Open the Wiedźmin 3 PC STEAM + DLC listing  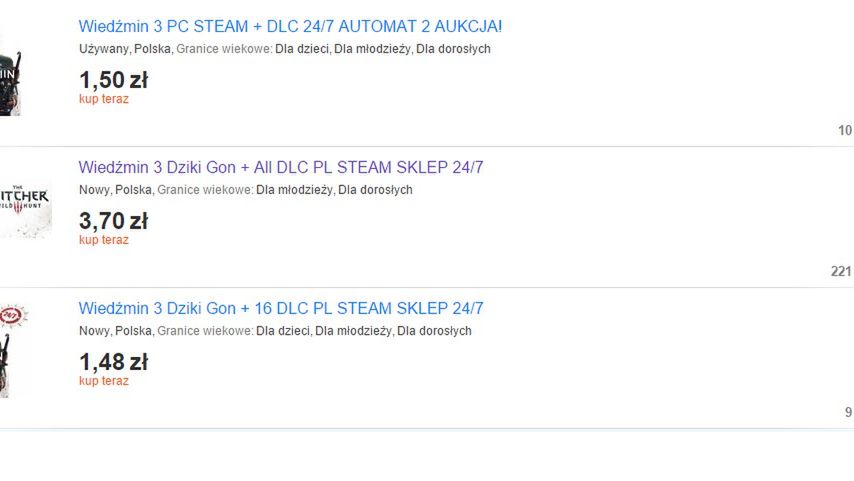click(x=290, y=26)
